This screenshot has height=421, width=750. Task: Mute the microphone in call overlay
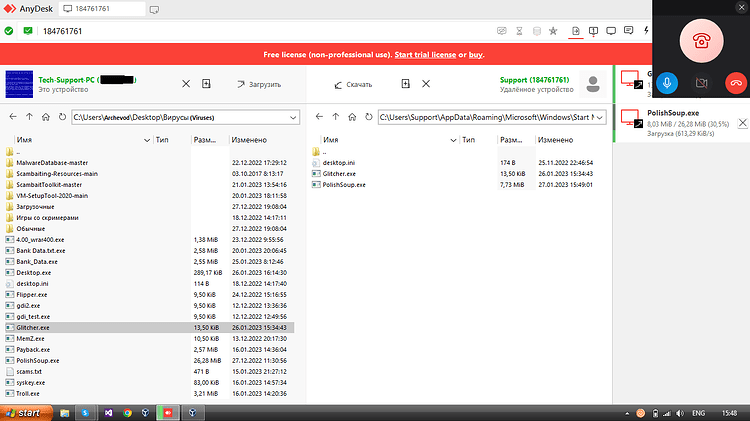(667, 83)
